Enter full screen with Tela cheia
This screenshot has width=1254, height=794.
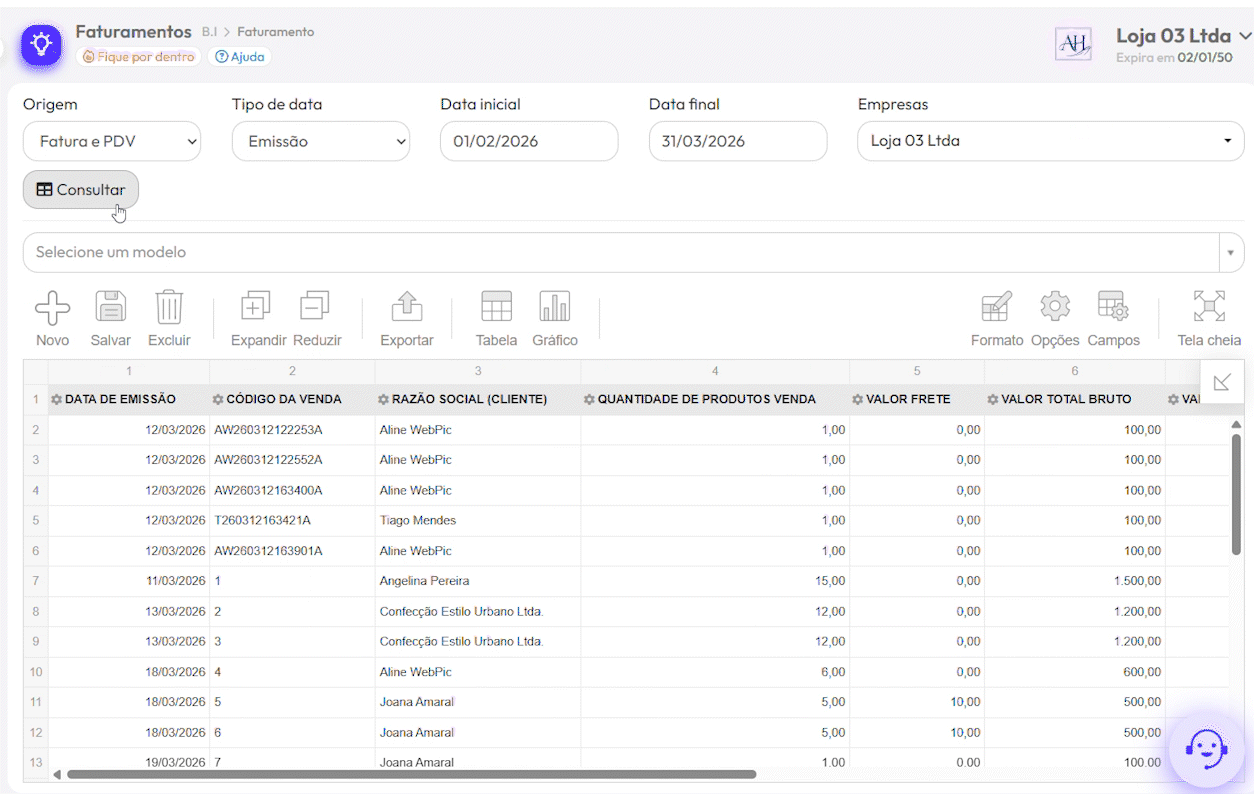[x=1208, y=308]
